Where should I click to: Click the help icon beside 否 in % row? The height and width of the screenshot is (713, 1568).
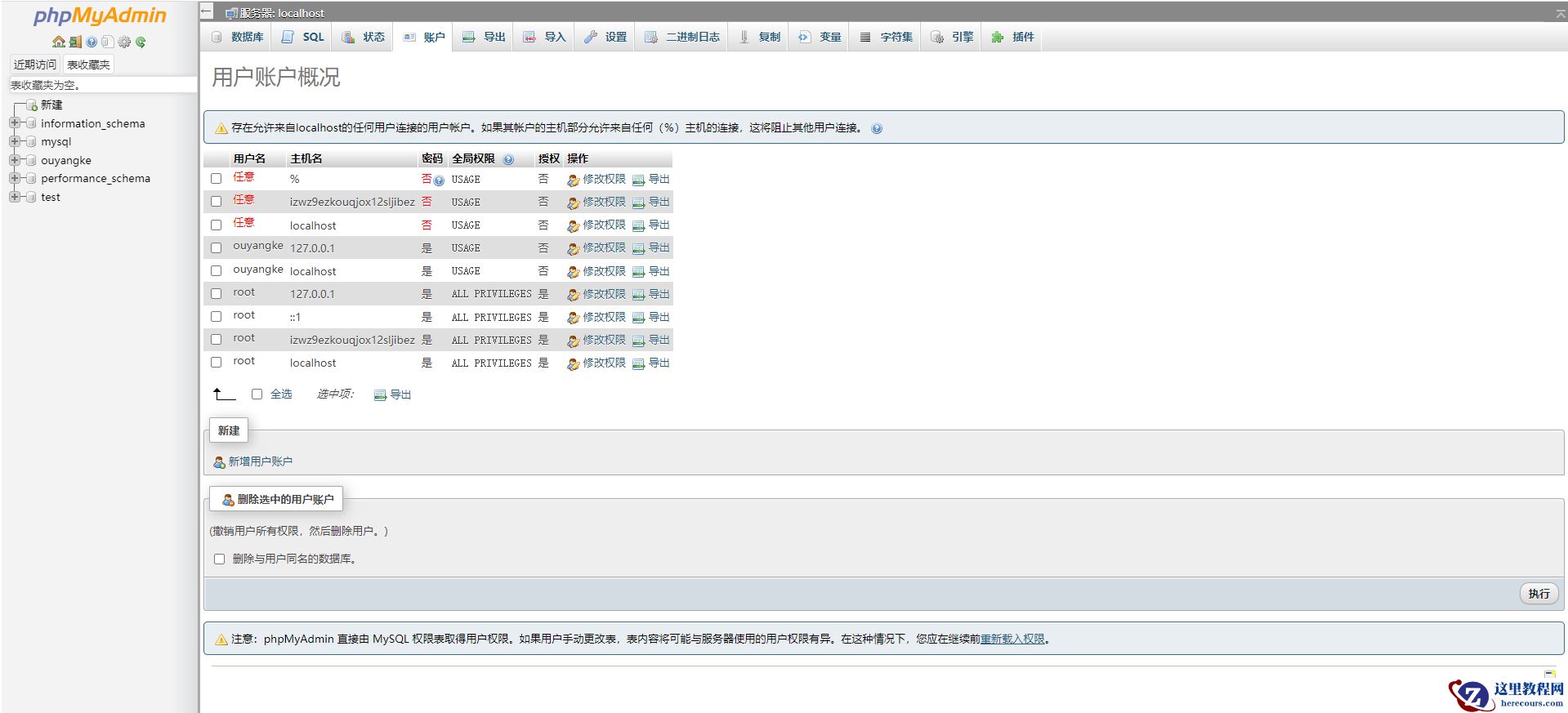point(439,180)
